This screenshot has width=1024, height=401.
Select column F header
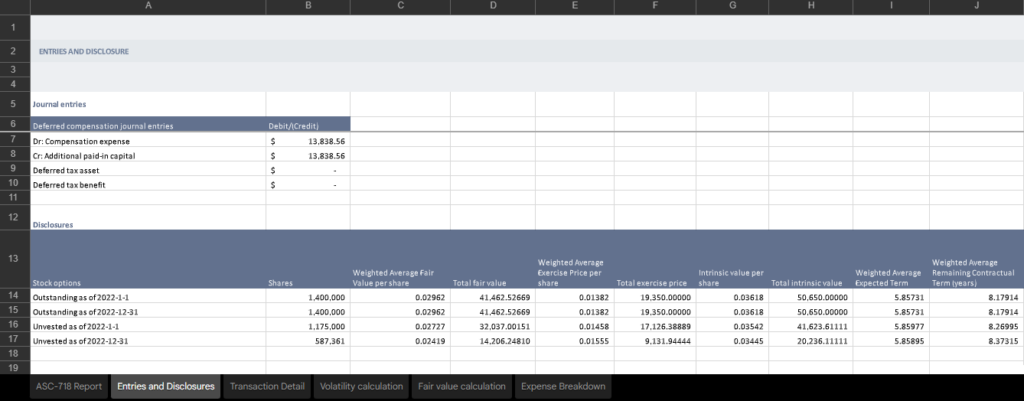pos(655,6)
